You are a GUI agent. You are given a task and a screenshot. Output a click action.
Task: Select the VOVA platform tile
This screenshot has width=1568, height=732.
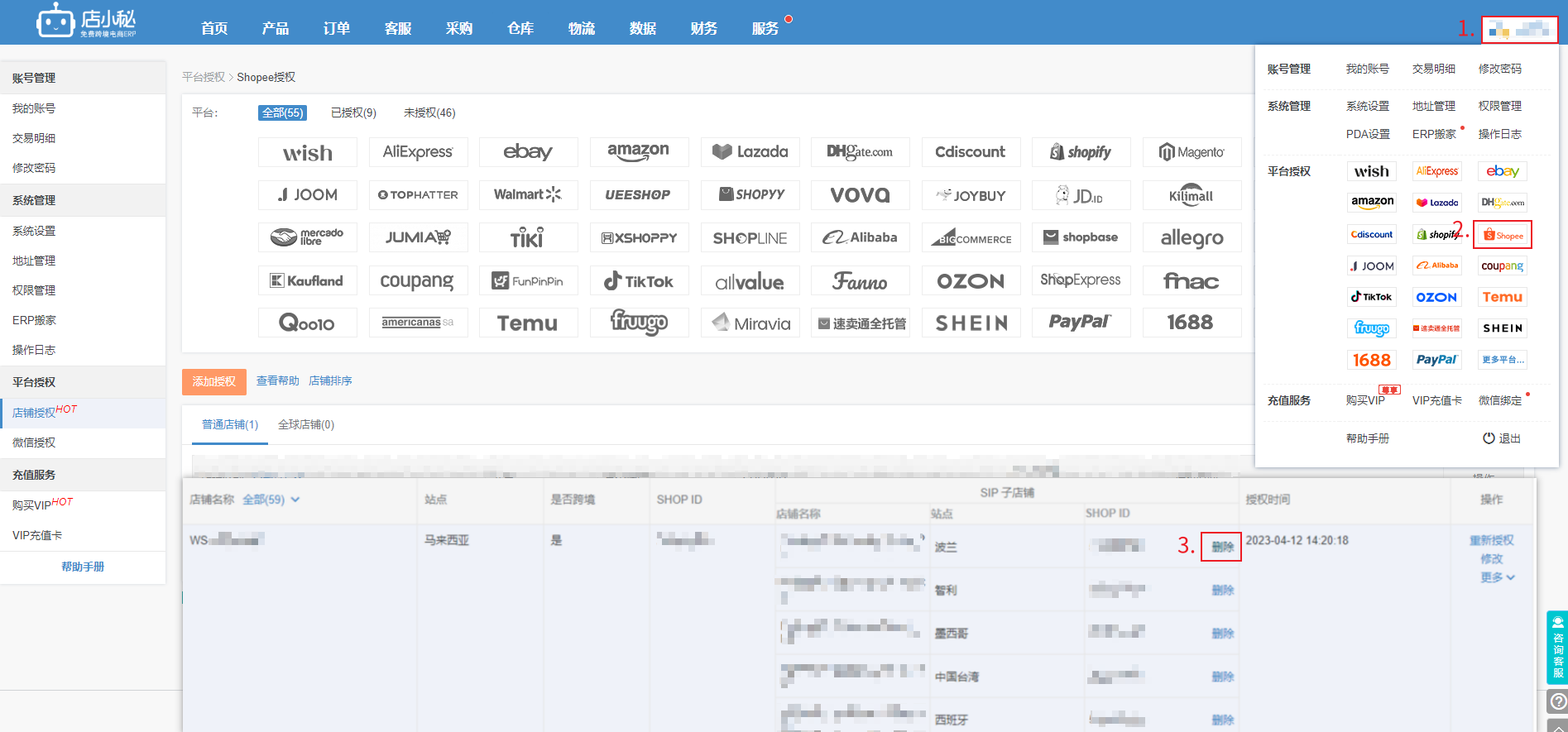click(x=861, y=195)
